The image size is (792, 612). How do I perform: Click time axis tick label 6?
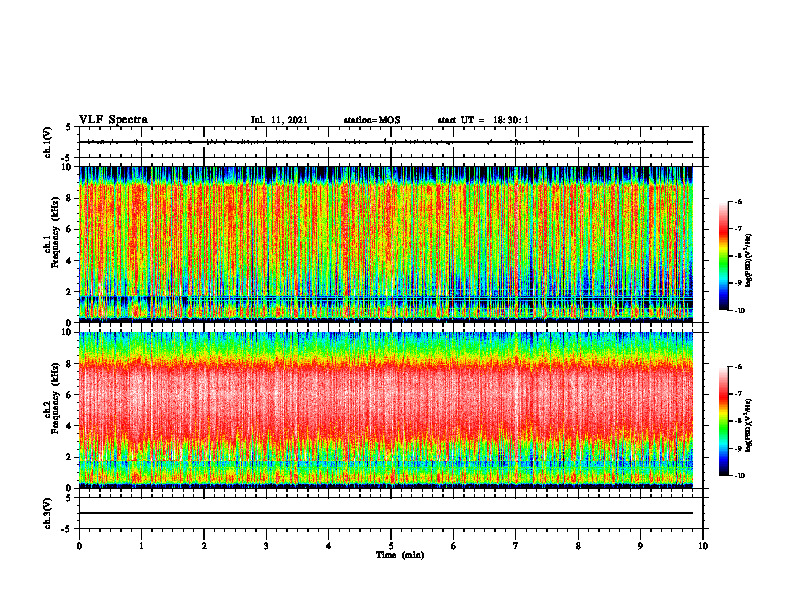point(454,546)
